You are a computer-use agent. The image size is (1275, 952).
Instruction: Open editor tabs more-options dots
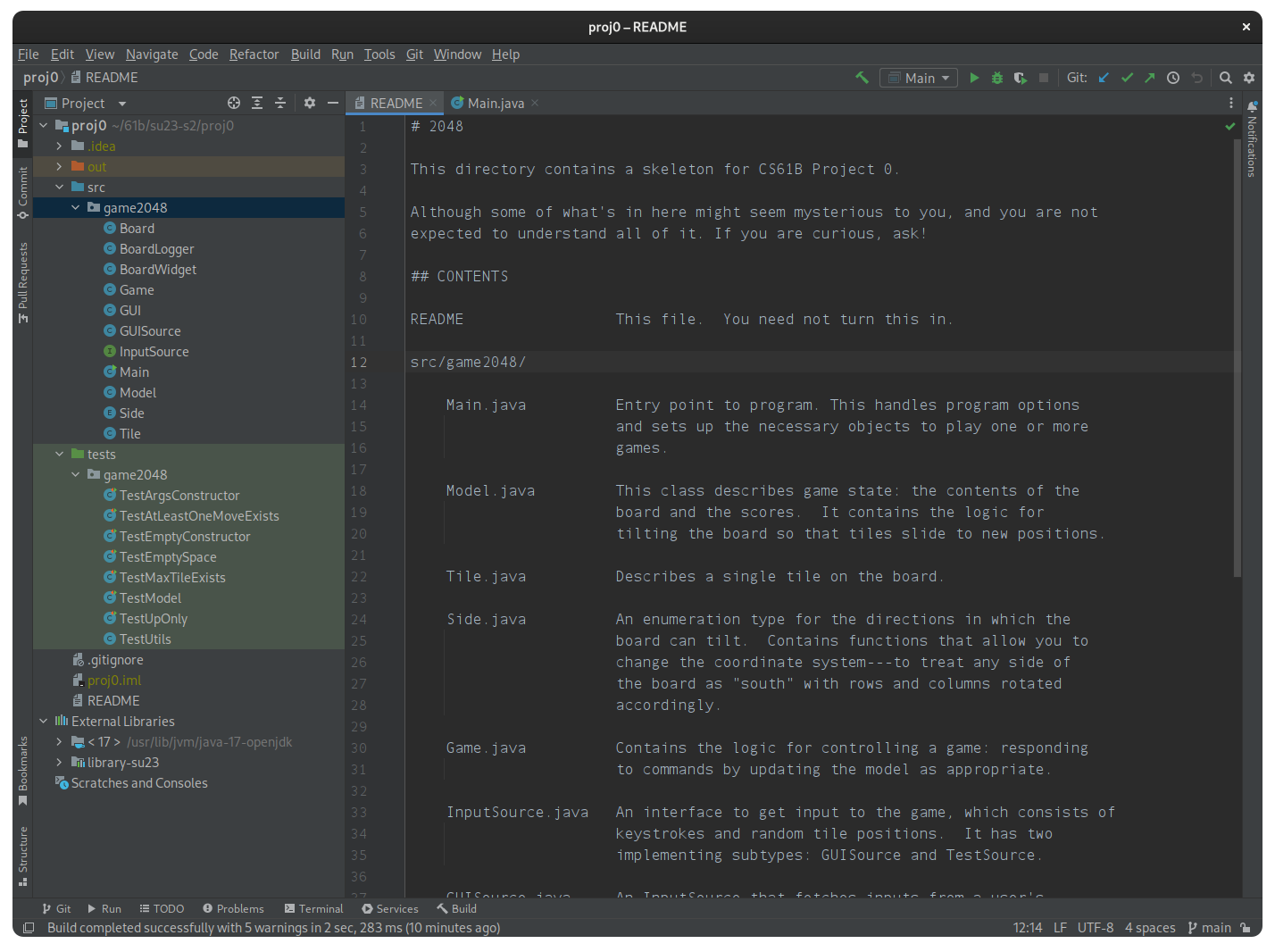(1230, 103)
